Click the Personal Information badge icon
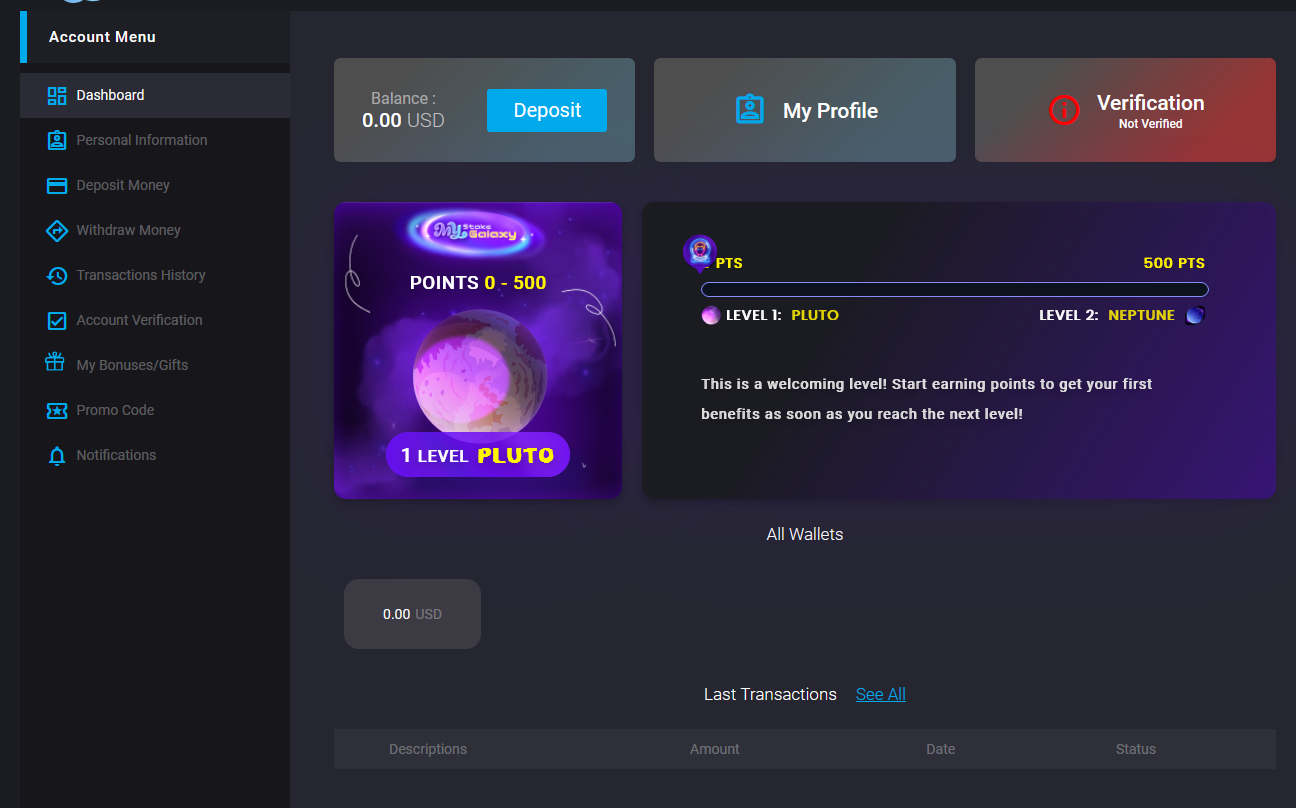 click(x=57, y=140)
